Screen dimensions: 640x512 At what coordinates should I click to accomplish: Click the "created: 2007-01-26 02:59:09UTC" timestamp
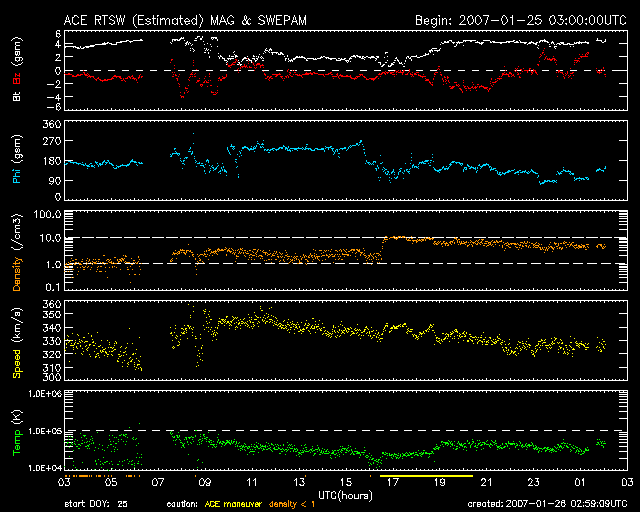(547, 504)
